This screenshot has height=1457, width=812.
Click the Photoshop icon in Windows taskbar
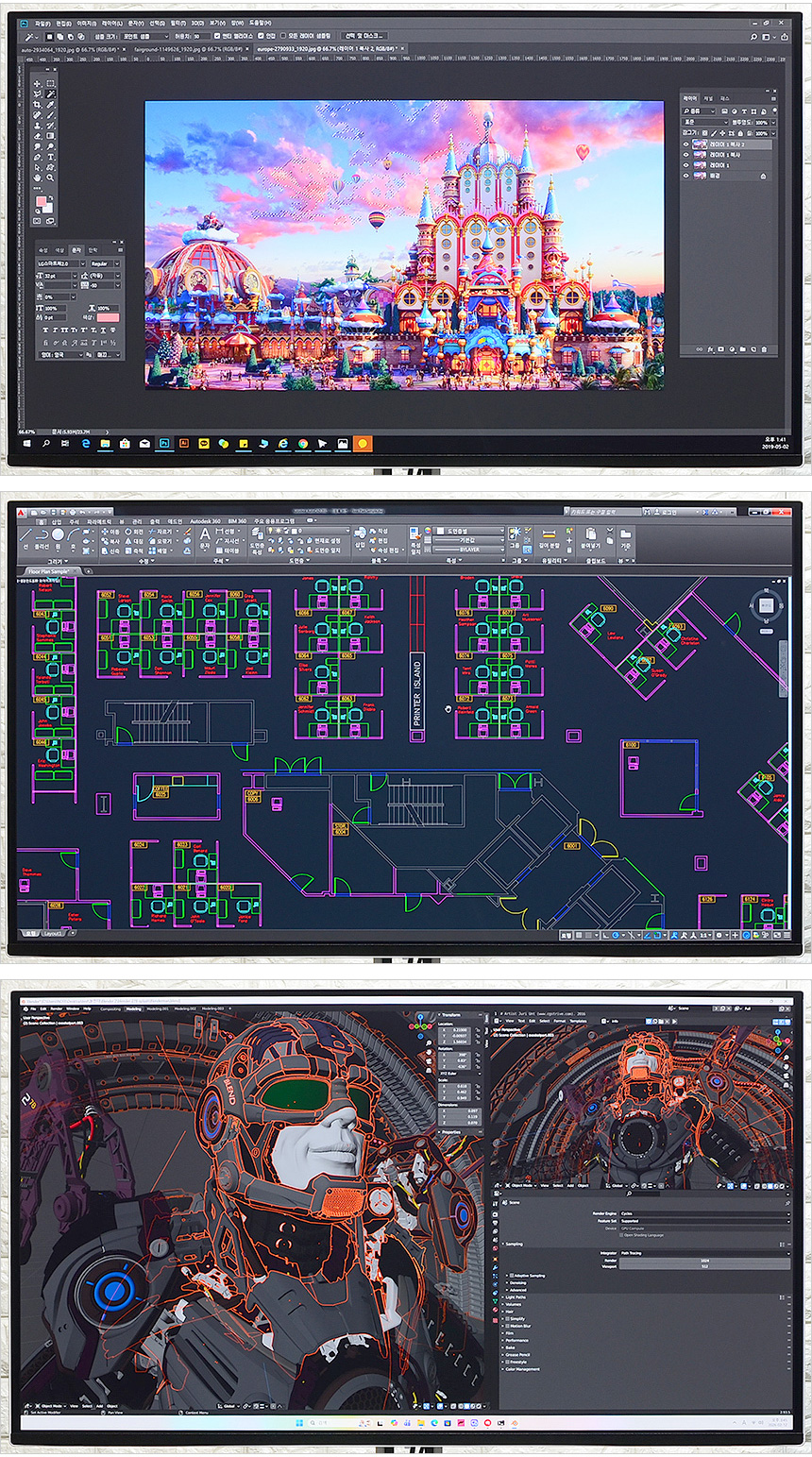point(163,443)
